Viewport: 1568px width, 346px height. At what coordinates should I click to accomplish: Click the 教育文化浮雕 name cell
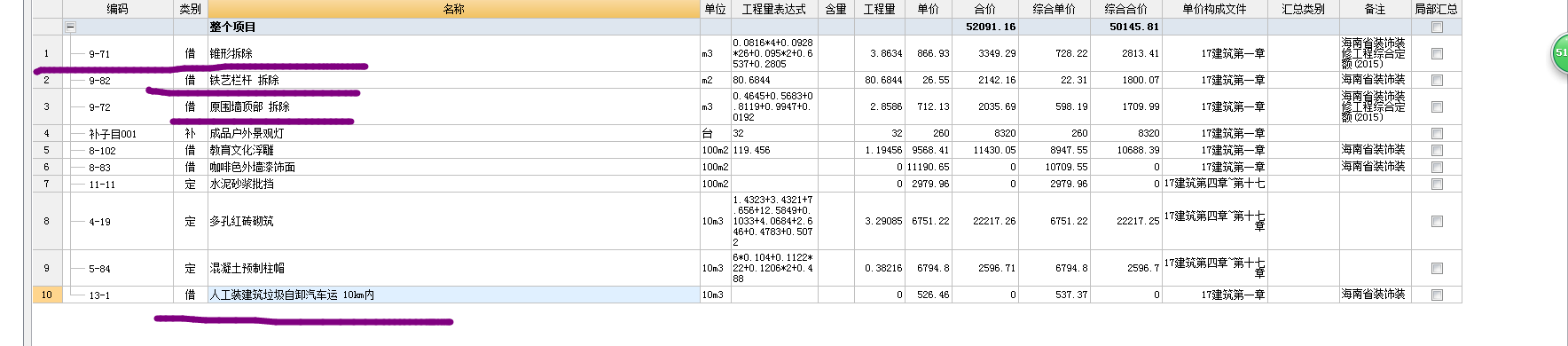point(453,150)
